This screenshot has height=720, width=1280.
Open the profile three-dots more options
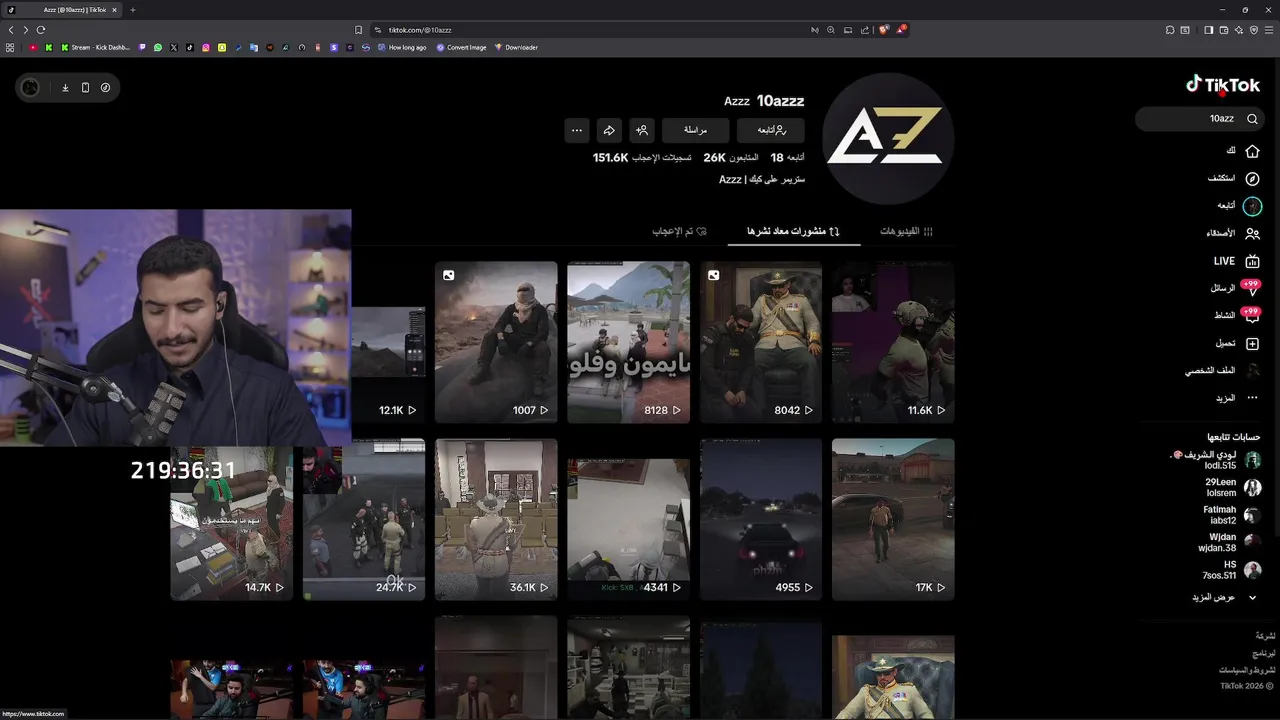point(576,130)
